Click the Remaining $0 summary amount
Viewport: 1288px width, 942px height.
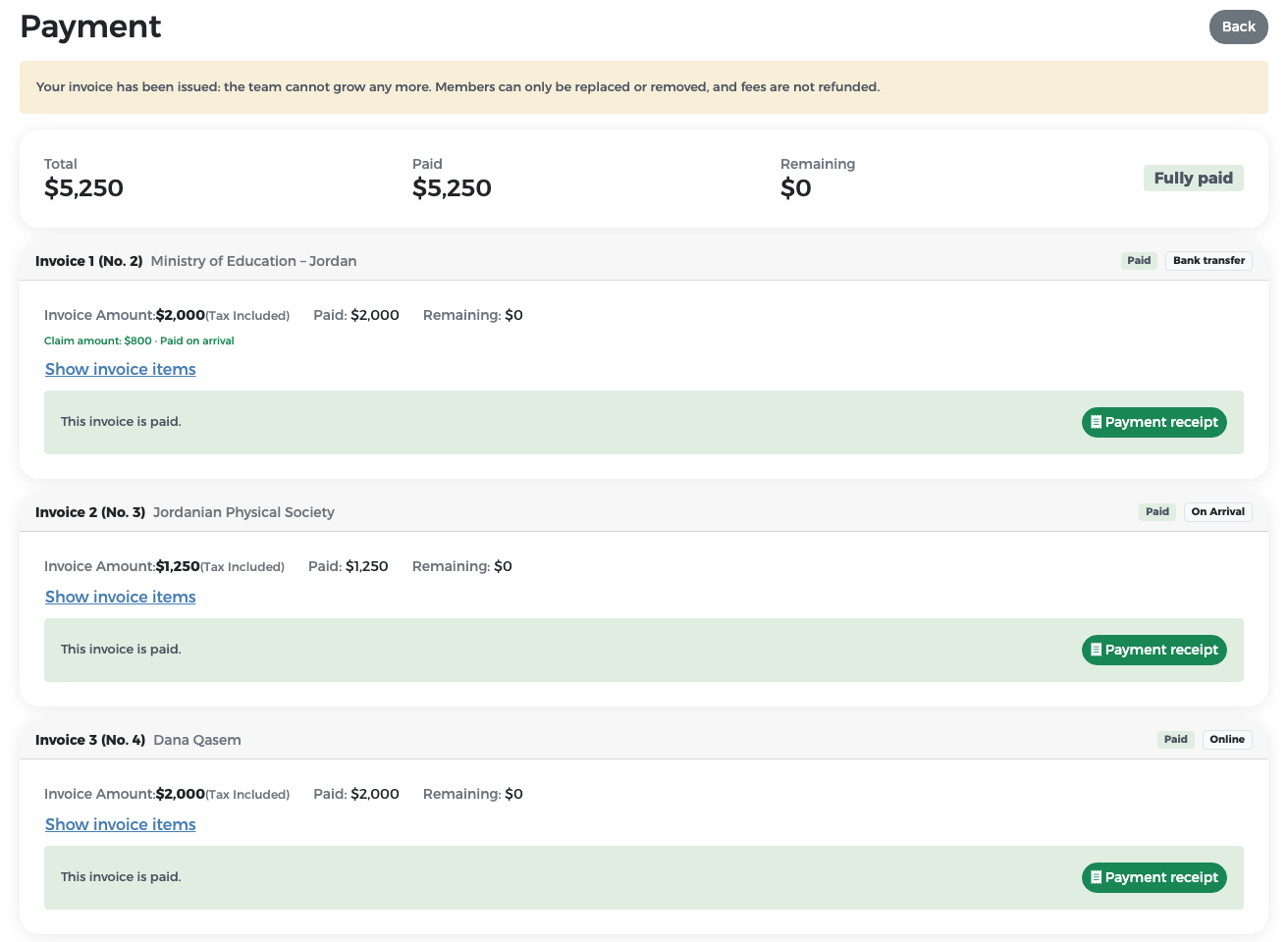(x=796, y=188)
